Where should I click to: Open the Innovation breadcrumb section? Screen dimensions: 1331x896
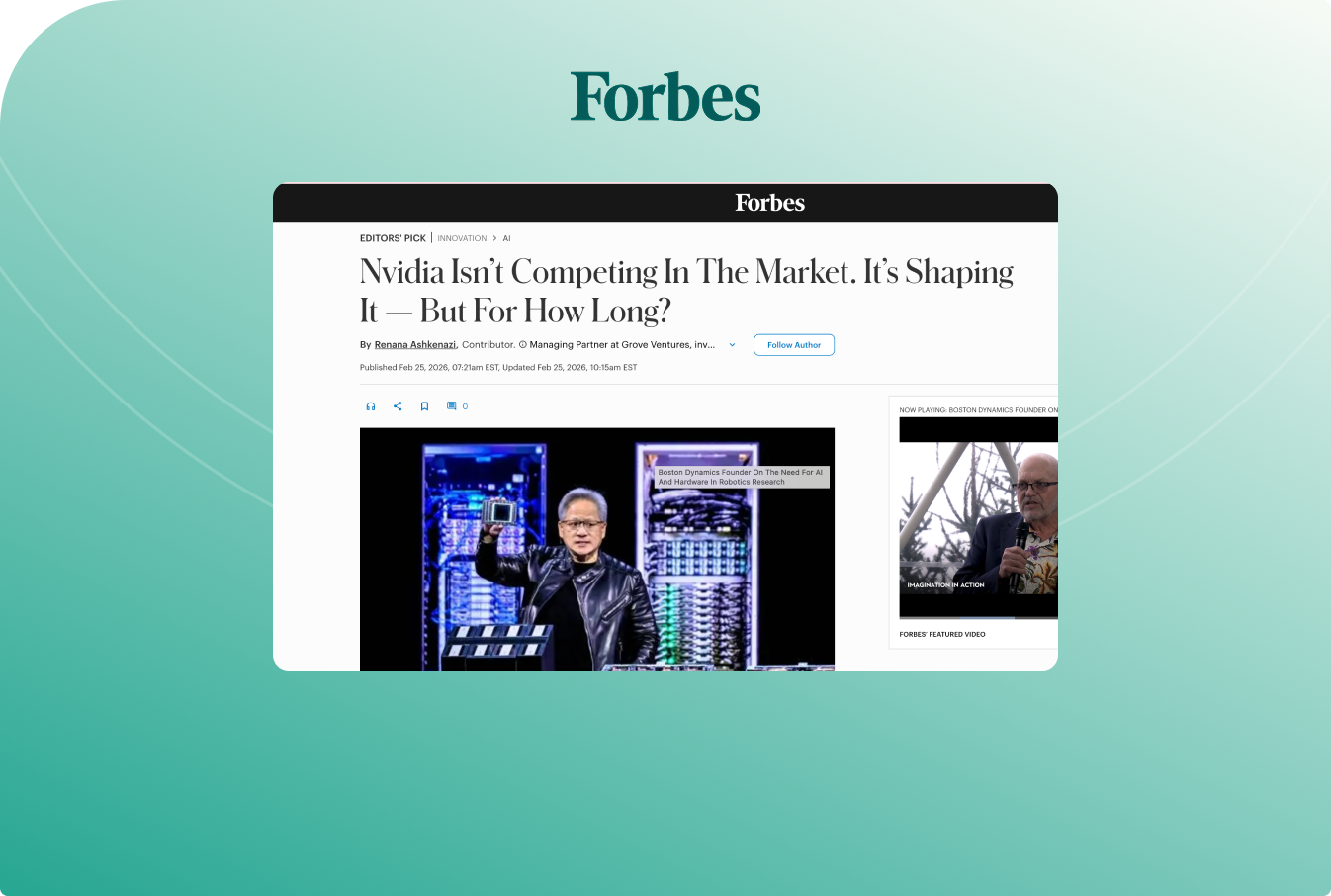click(x=462, y=238)
